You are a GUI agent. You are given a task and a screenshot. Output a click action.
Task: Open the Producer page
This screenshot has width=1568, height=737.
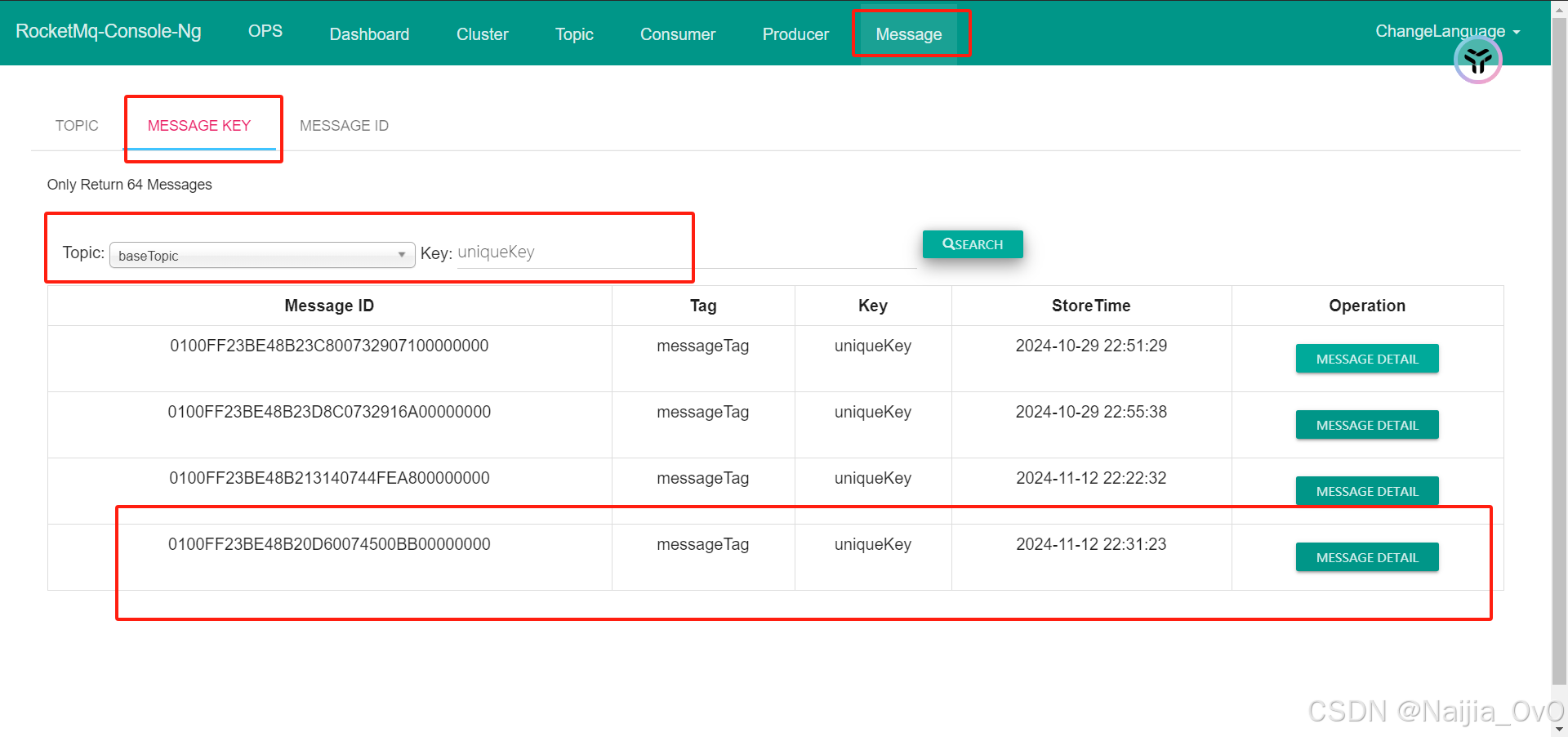point(795,34)
